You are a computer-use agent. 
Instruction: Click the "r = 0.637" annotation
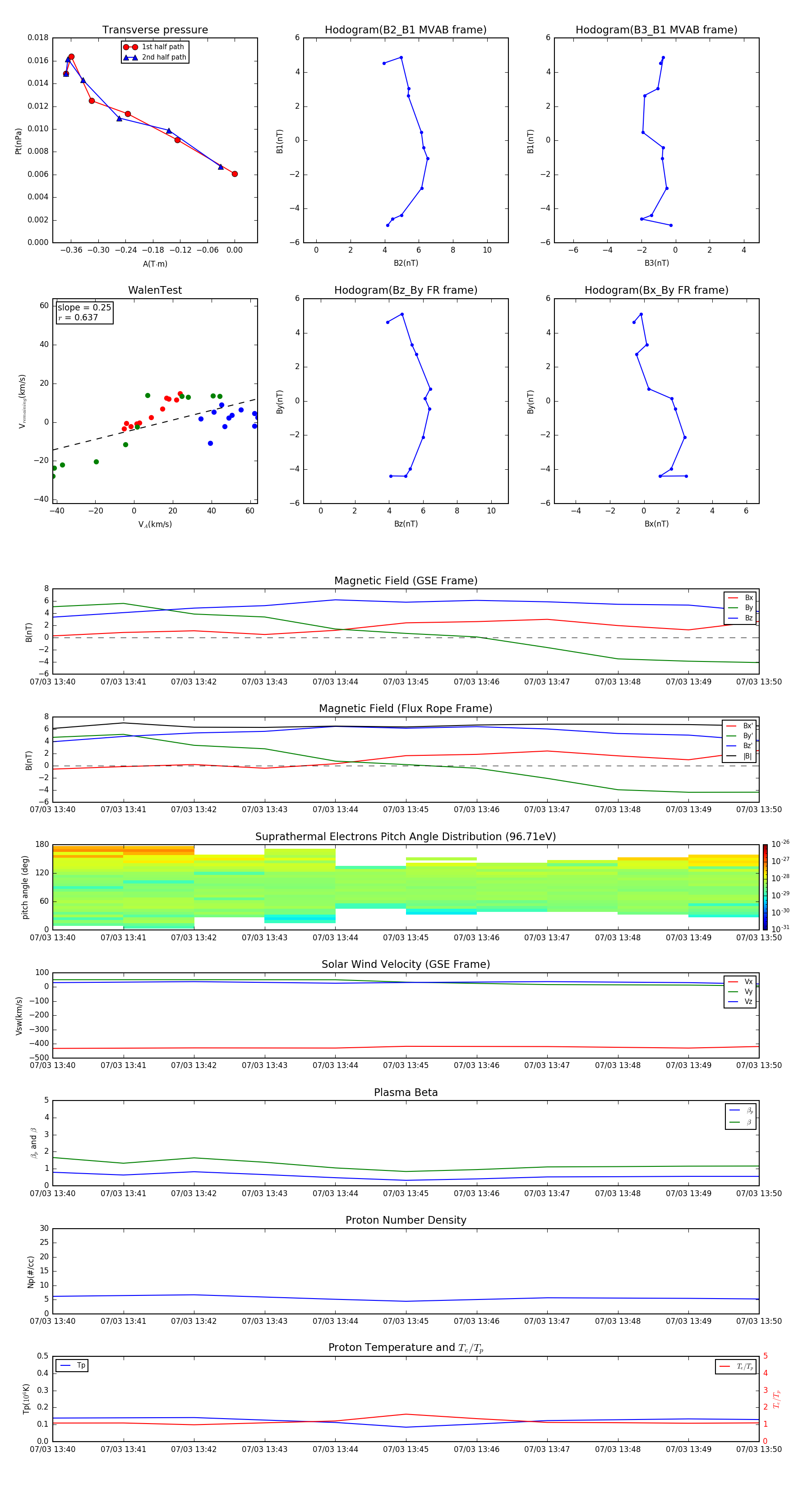[78, 317]
